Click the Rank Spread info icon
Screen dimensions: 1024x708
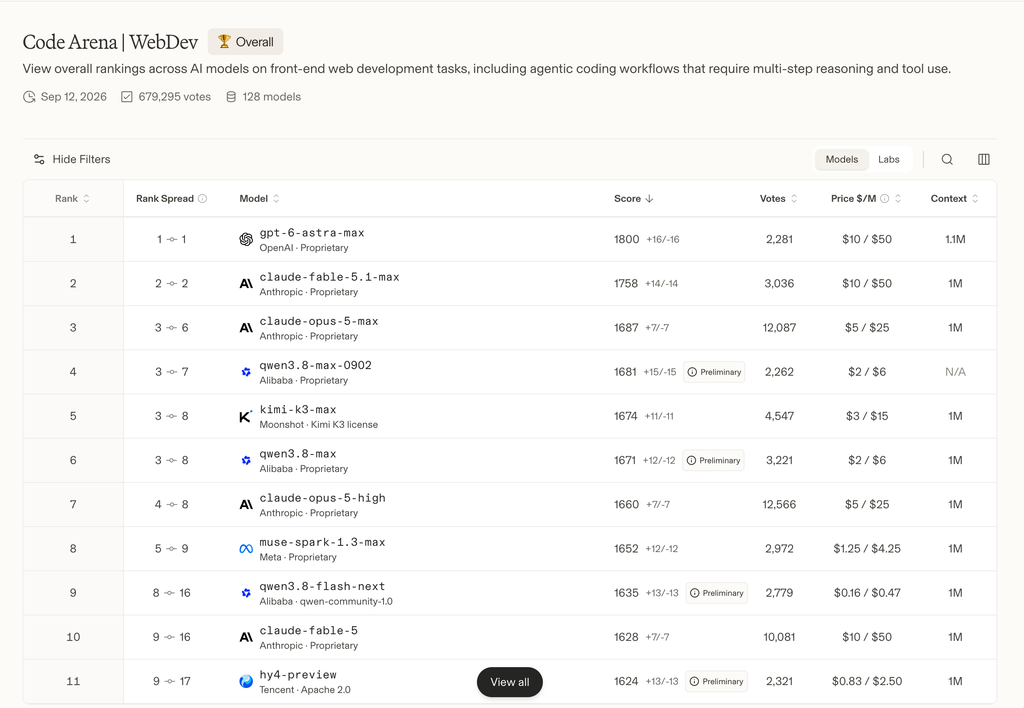click(202, 199)
